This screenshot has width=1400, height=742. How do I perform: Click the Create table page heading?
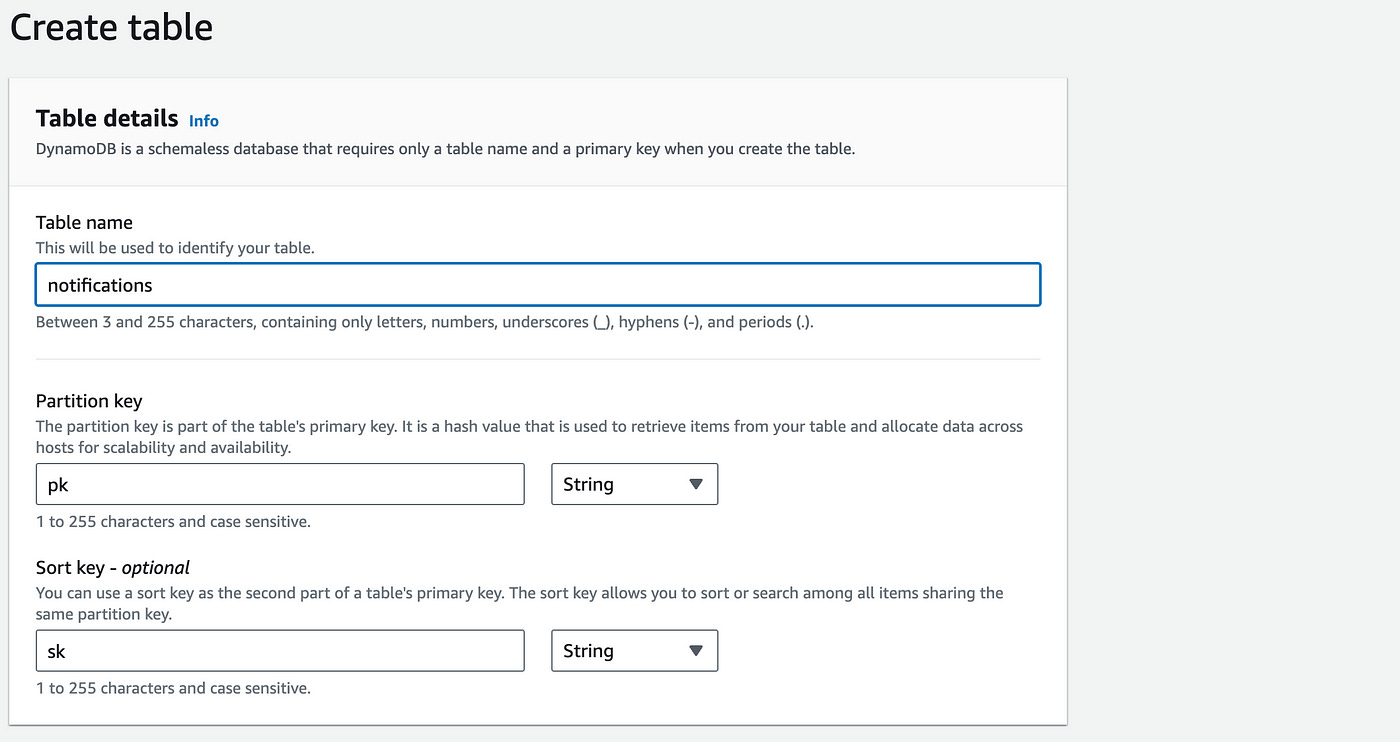(x=111, y=27)
